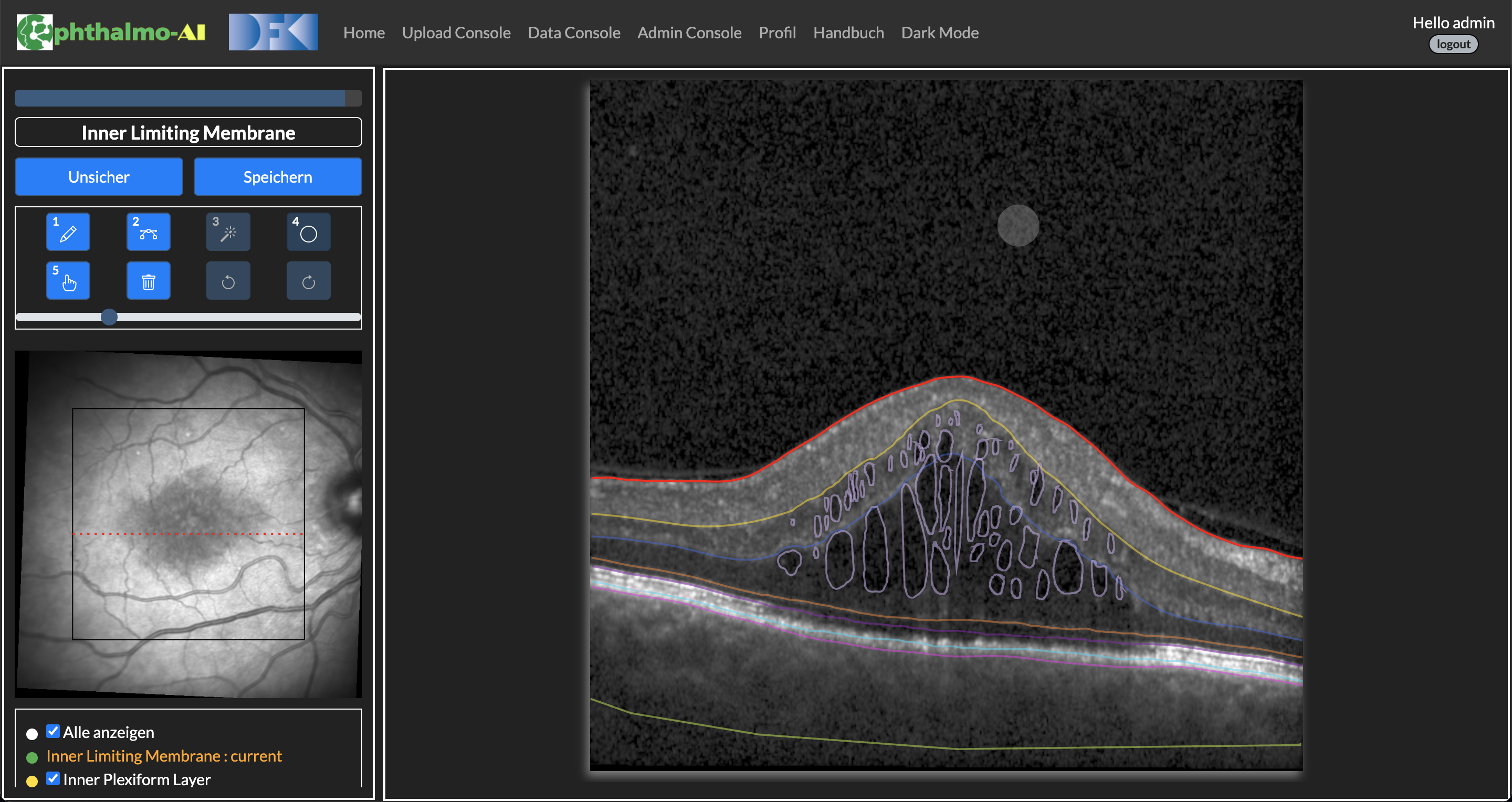Open the Home page
Image resolution: width=1512 pixels, height=802 pixels.
[x=364, y=32]
